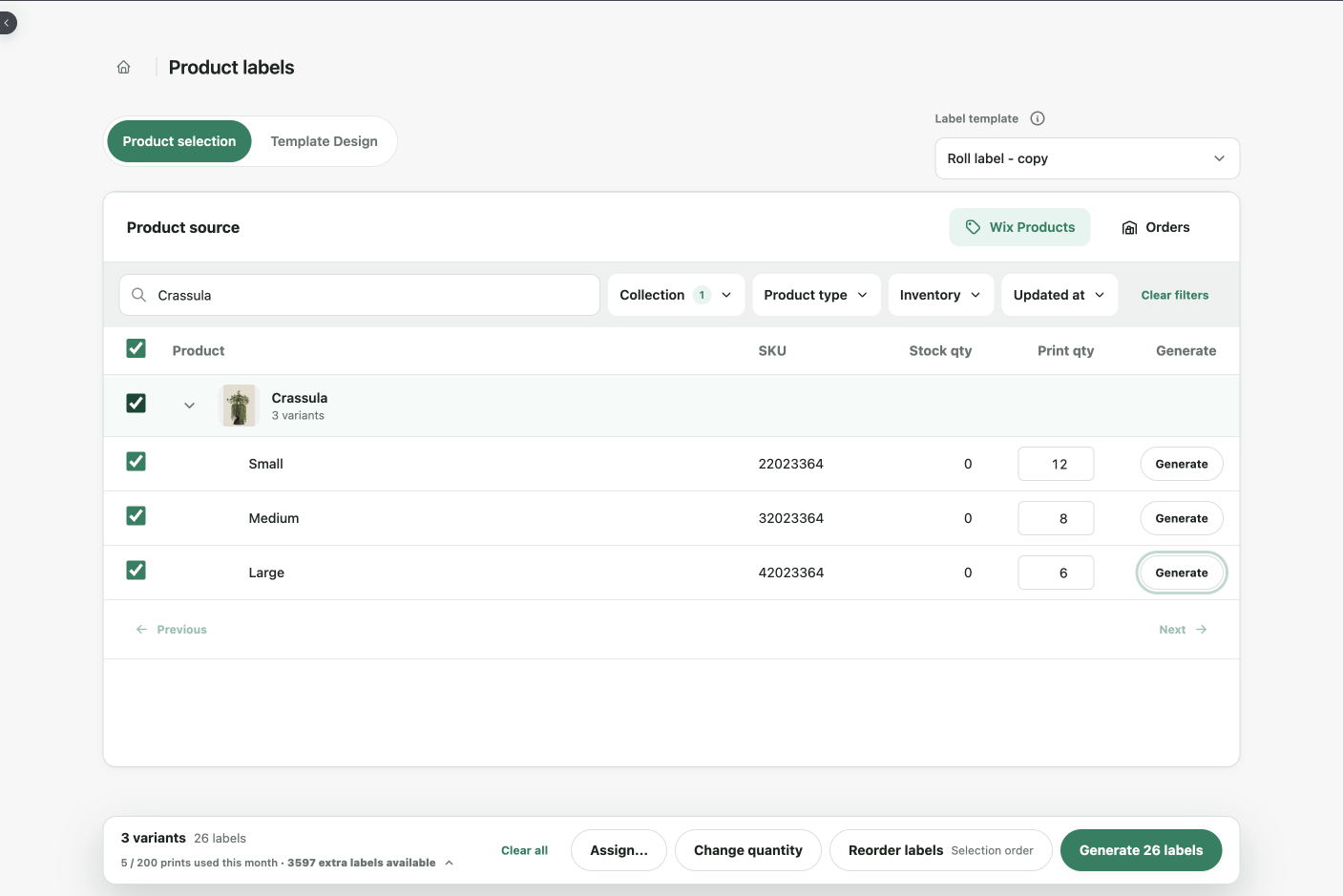Toggle the select-all products checkbox
This screenshot has width=1343, height=896.
tap(136, 348)
